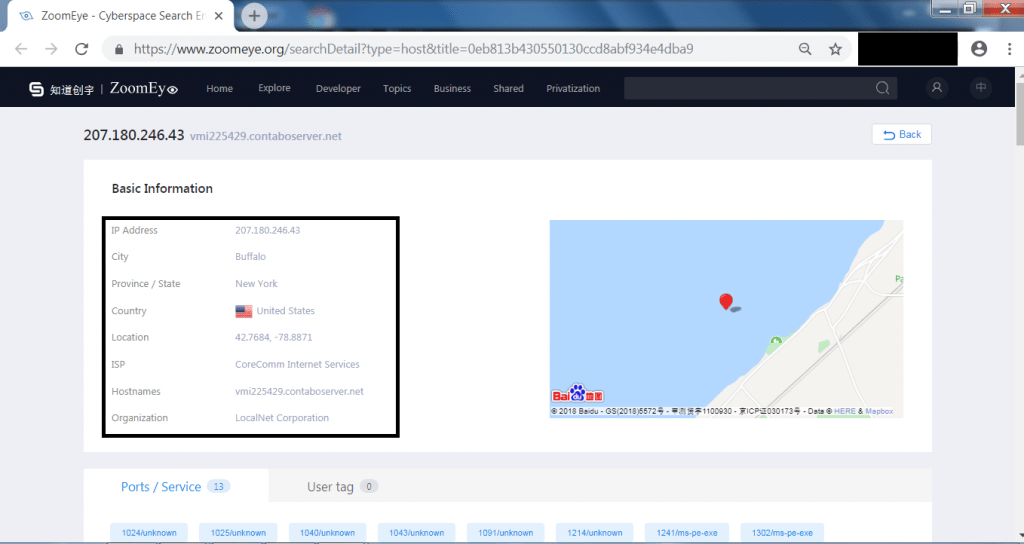1024x544 pixels.
Task: Click the Organization value LocalNet Corporation
Action: coord(282,418)
